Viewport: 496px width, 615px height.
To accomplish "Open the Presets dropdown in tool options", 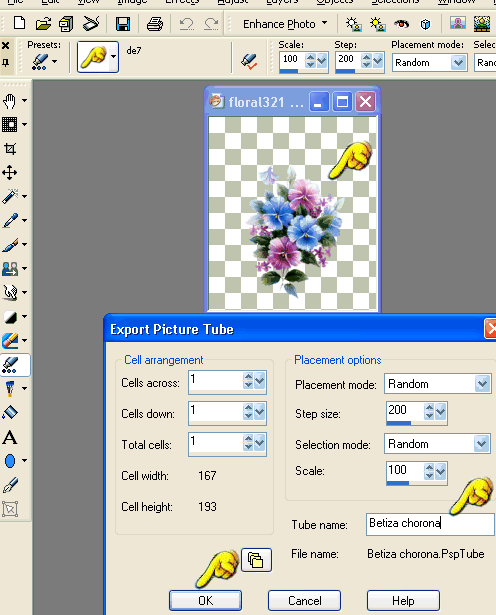I will click(55, 62).
